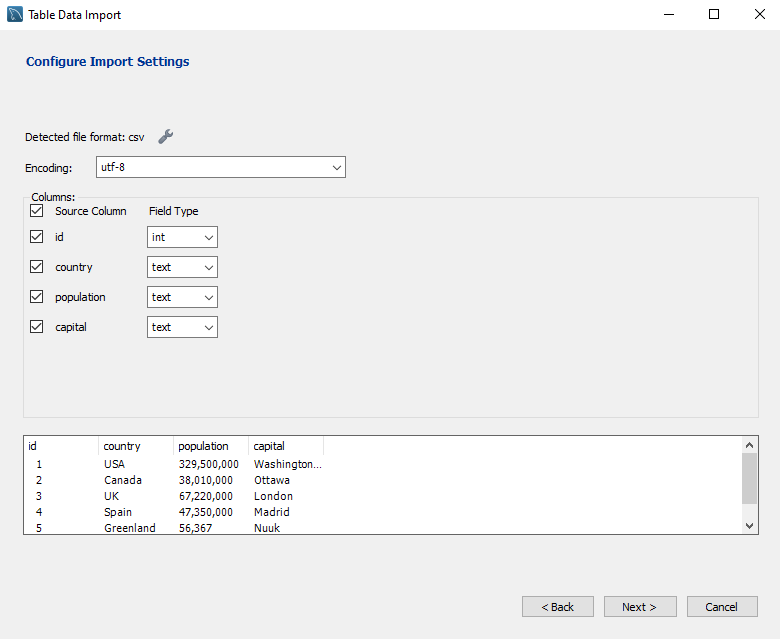Close the Table Data Import window
The width and height of the screenshot is (780, 639).
tap(760, 14)
